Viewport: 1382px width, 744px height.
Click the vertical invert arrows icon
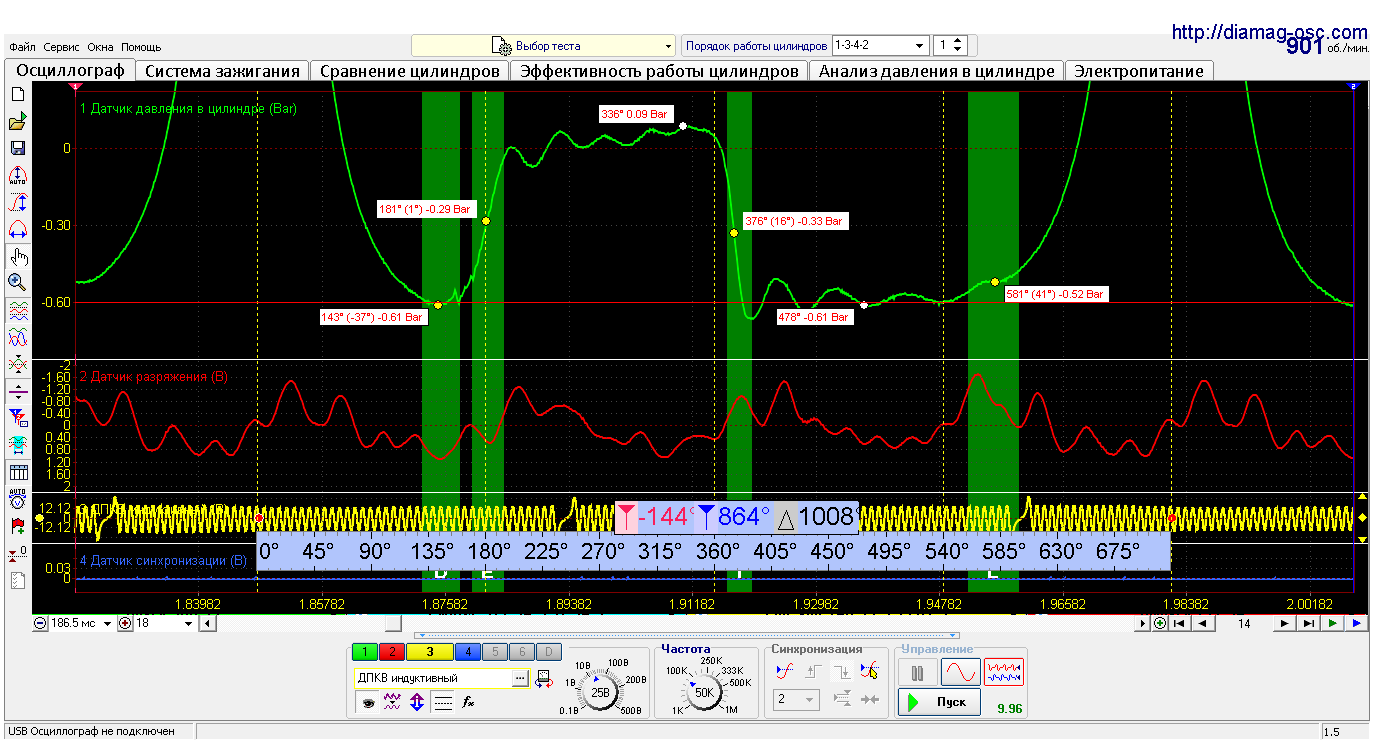click(x=417, y=702)
